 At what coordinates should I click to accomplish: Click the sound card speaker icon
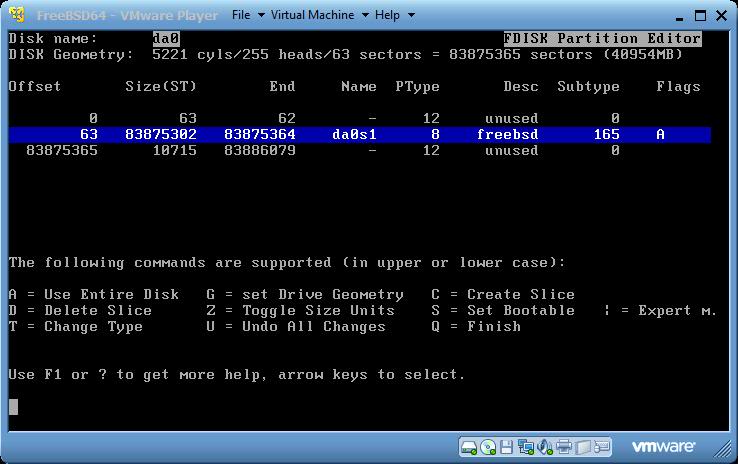coord(545,447)
